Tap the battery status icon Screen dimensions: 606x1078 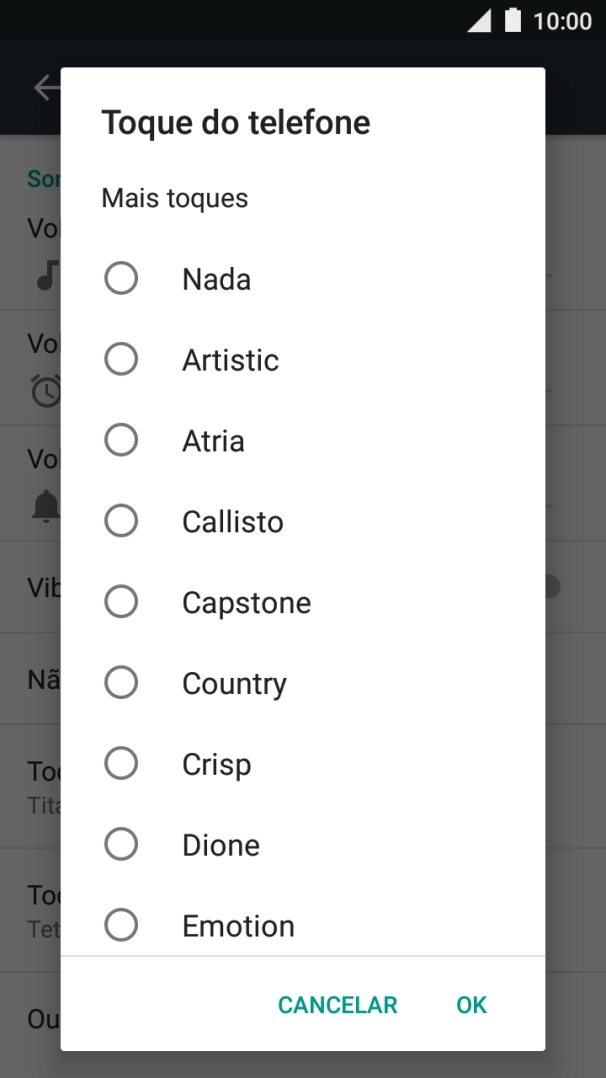[513, 21]
